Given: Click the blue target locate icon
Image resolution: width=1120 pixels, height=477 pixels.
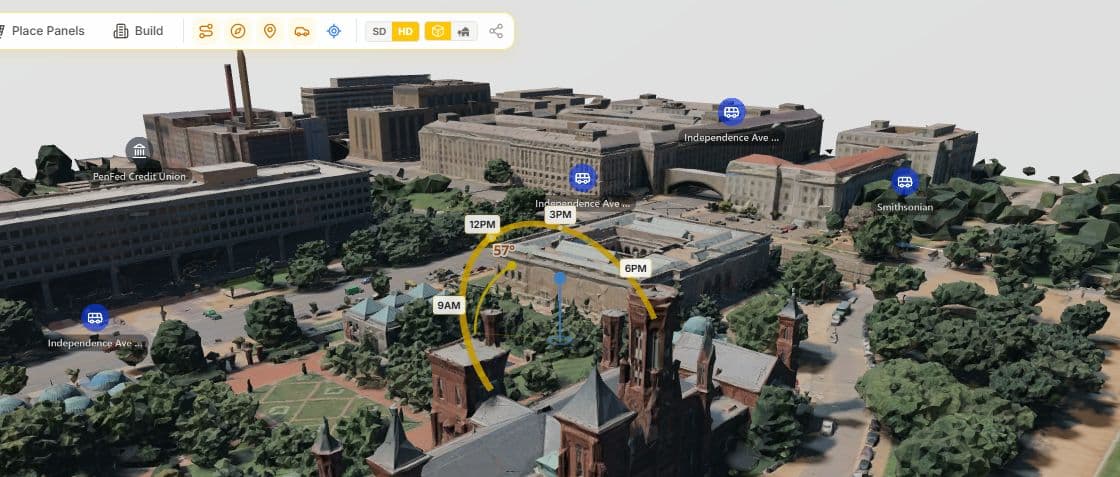Looking at the screenshot, I should [334, 31].
